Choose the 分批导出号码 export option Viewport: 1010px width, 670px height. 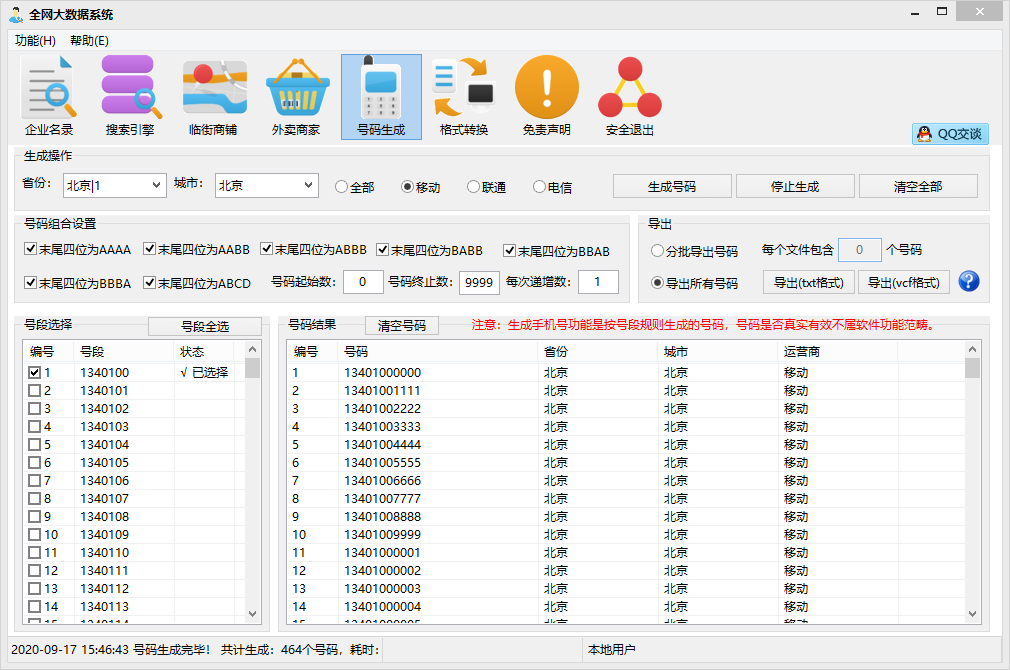pyautogui.click(x=657, y=251)
